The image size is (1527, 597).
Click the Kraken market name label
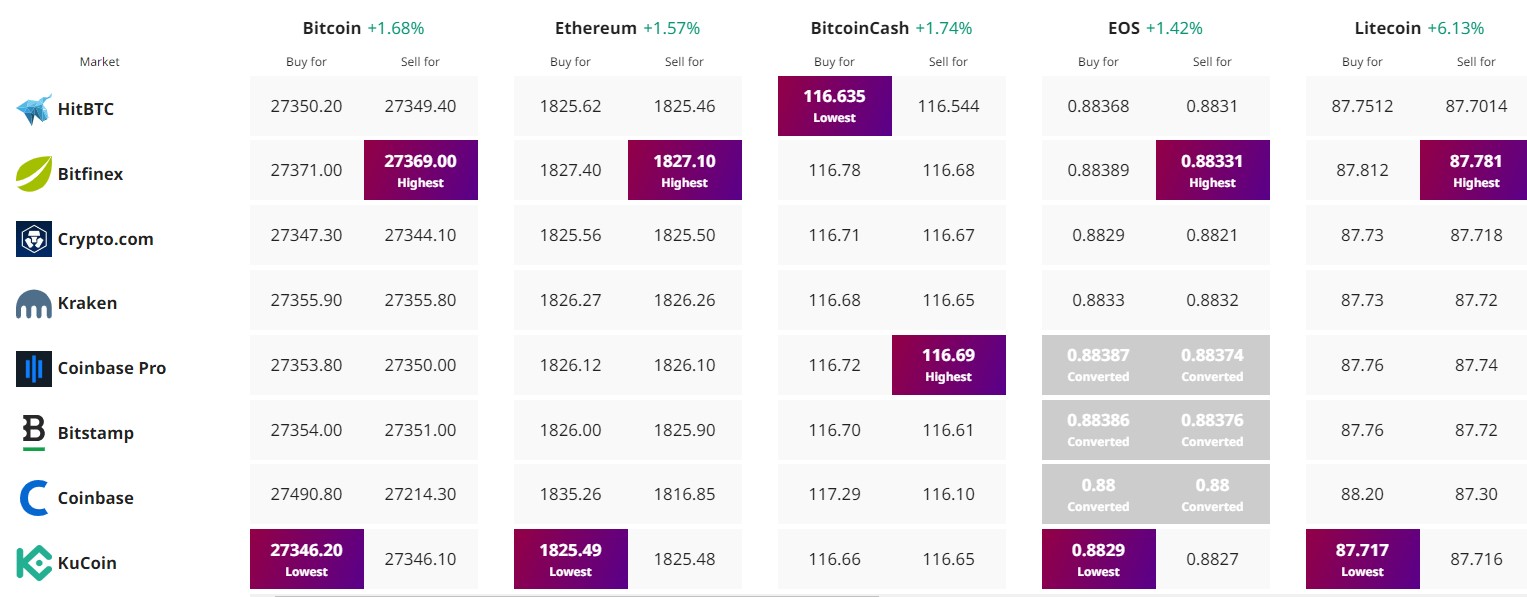point(87,303)
